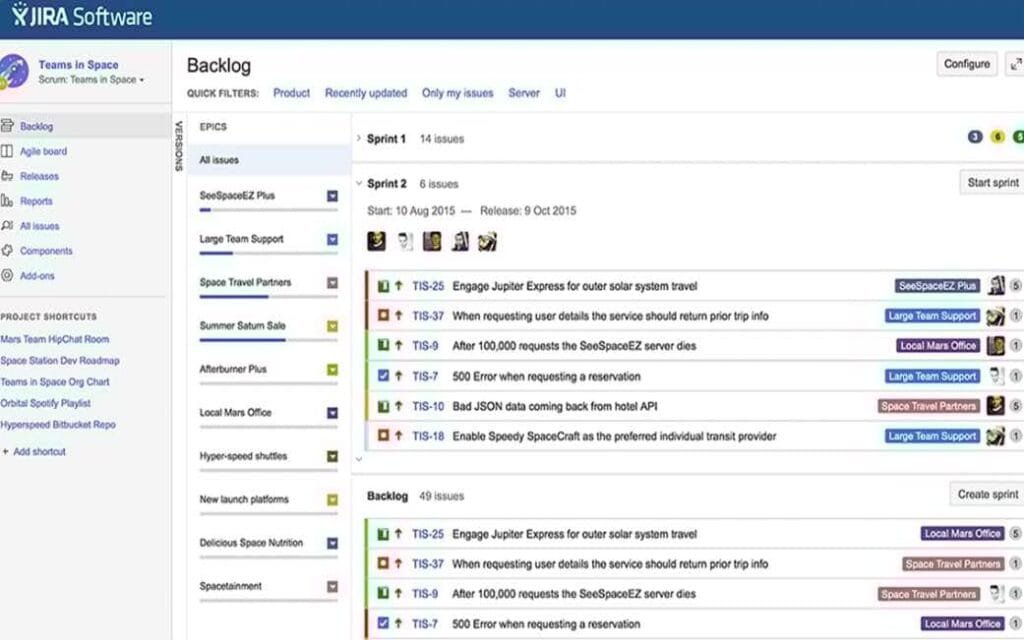
Task: Click the Summer Saturn Sale progress bar
Action: point(268,340)
